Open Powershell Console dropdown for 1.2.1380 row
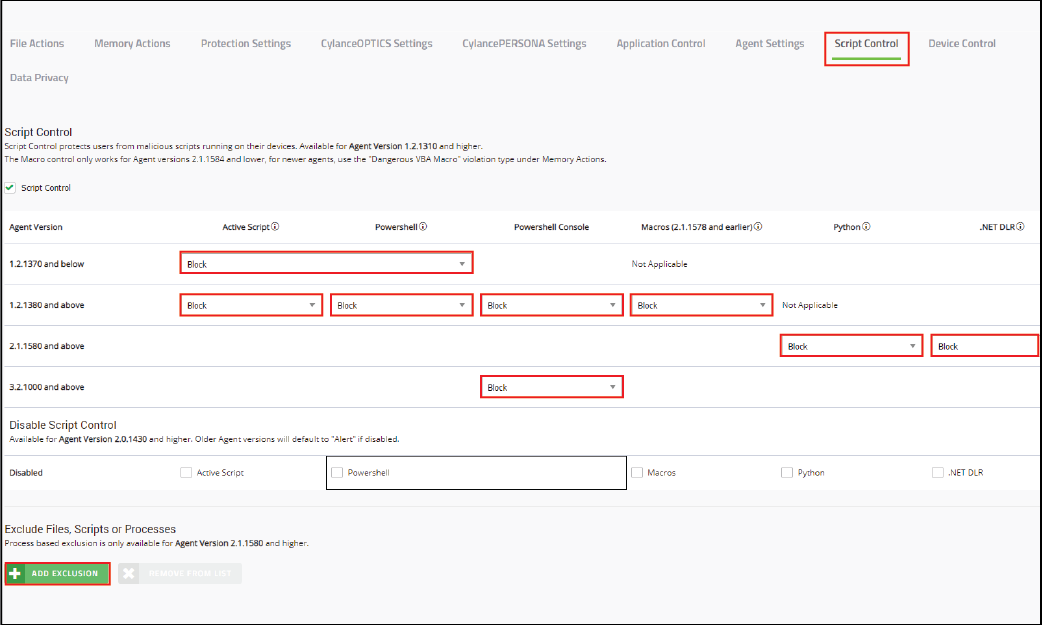 click(x=552, y=305)
